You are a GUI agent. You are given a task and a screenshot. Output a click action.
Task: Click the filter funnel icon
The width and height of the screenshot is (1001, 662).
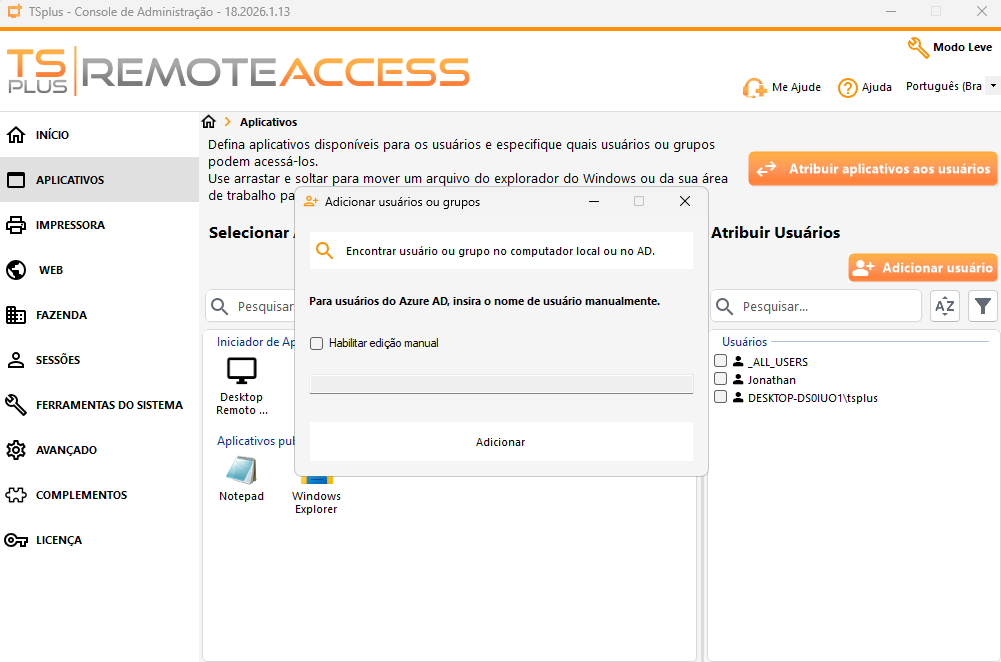click(x=983, y=306)
